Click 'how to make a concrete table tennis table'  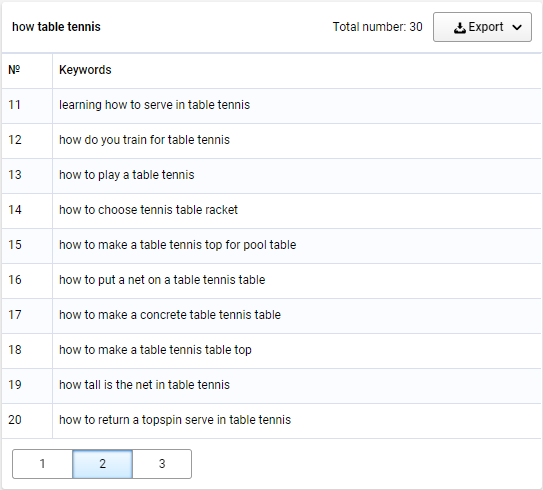pos(170,315)
